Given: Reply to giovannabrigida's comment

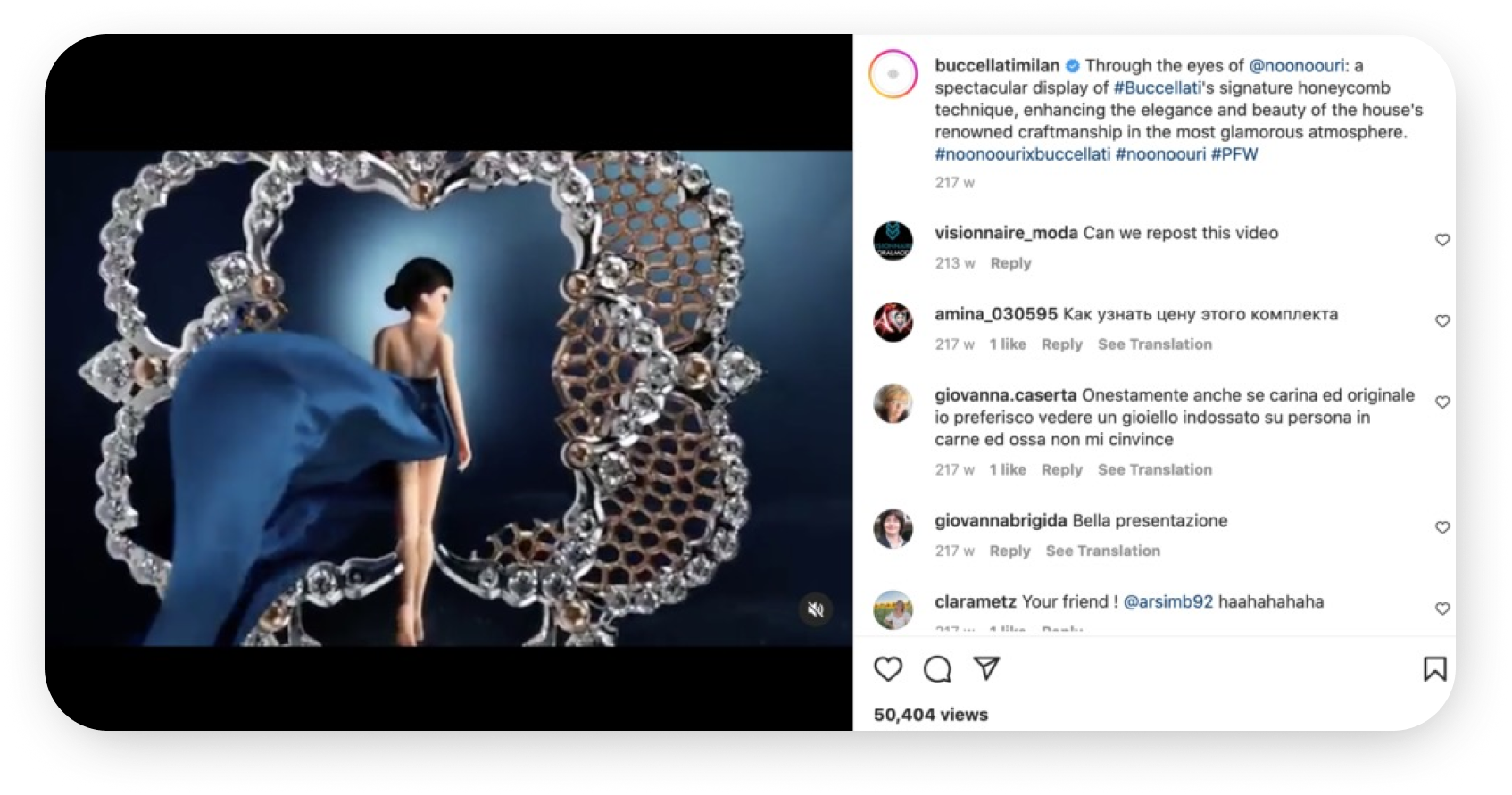Looking at the screenshot, I should [x=1009, y=551].
